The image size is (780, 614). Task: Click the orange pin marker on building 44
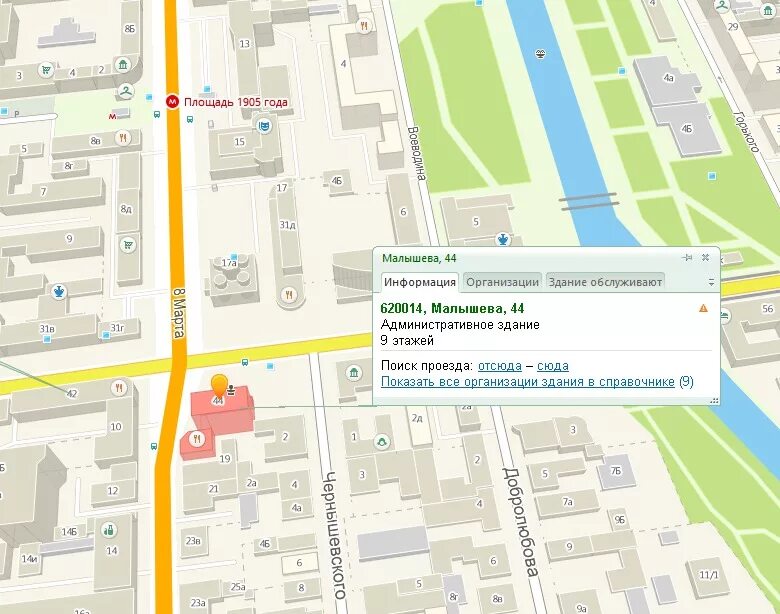click(x=219, y=386)
